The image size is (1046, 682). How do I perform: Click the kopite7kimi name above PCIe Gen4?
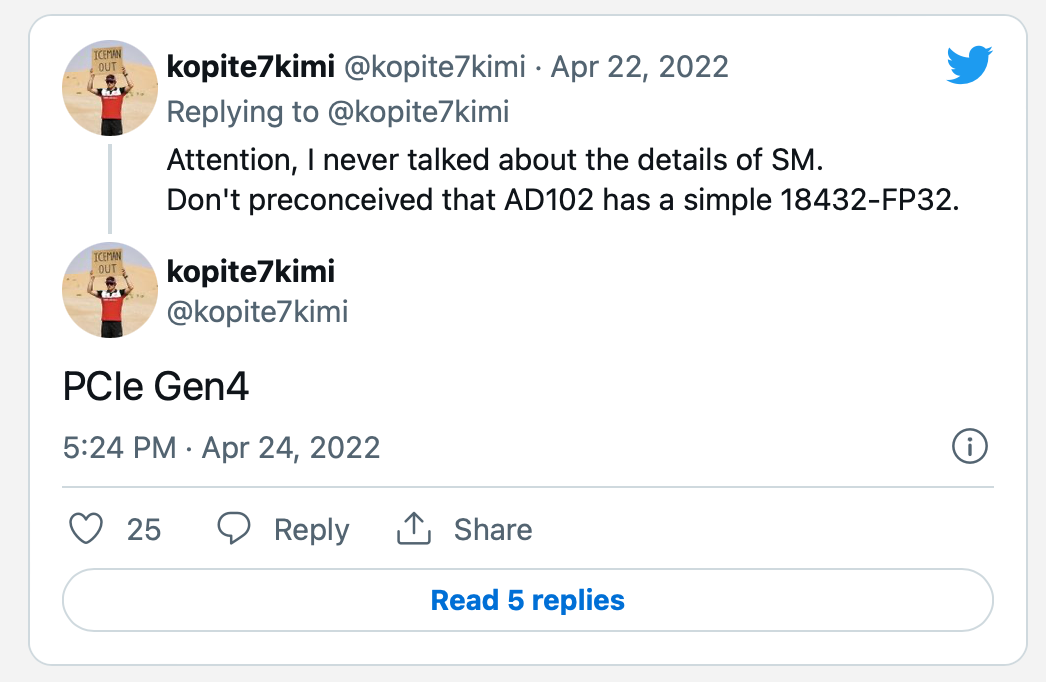click(250, 270)
